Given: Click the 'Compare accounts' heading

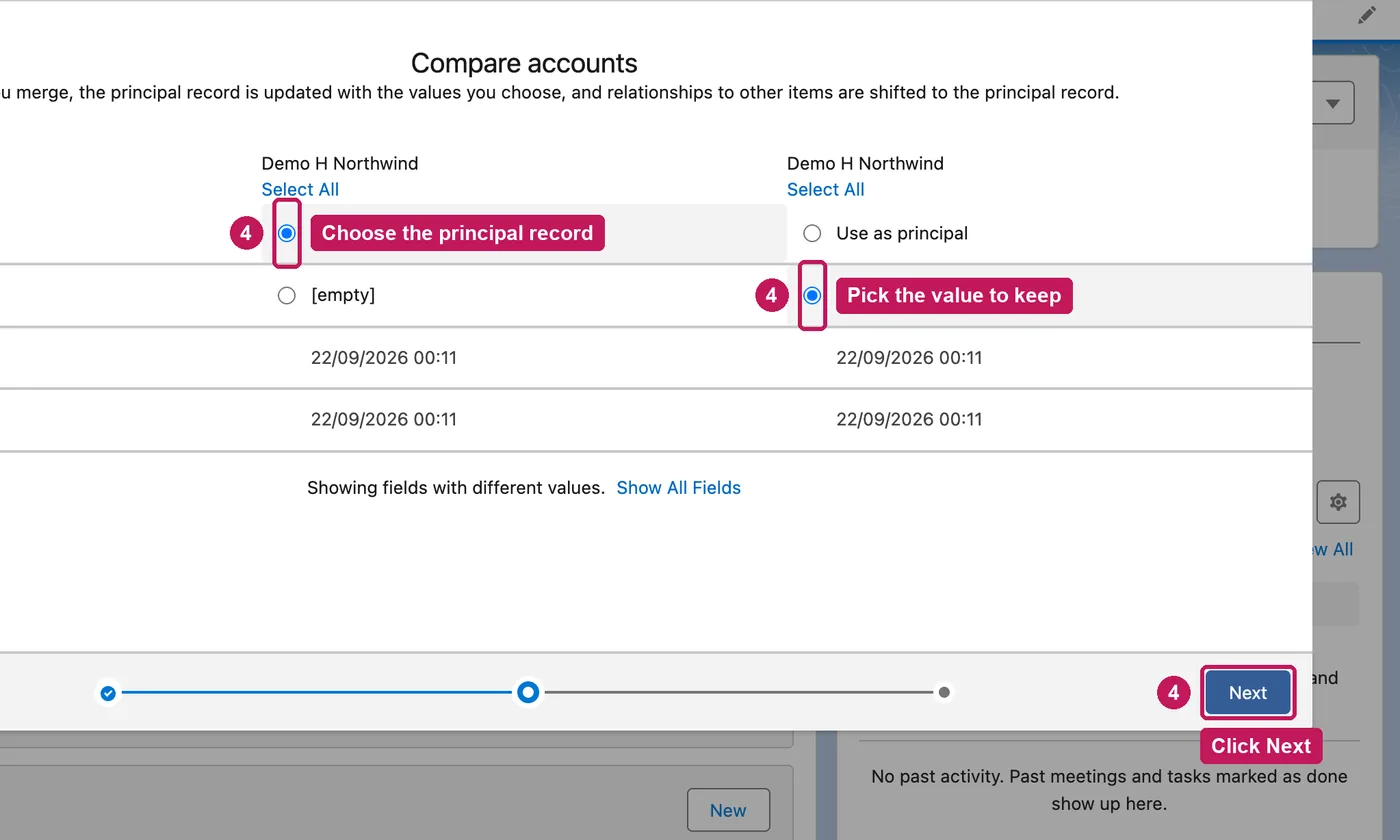Looking at the screenshot, I should click(524, 63).
